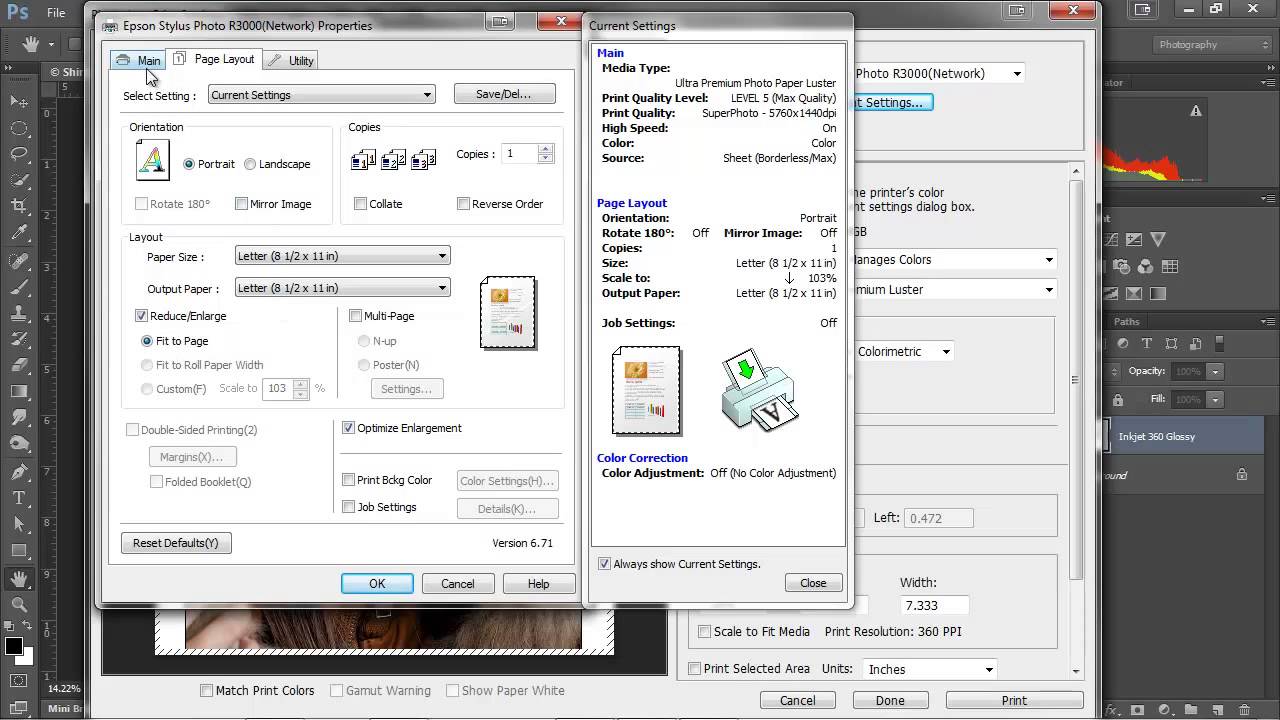
Task: Click the Add layer mask icon
Action: click(1136, 710)
